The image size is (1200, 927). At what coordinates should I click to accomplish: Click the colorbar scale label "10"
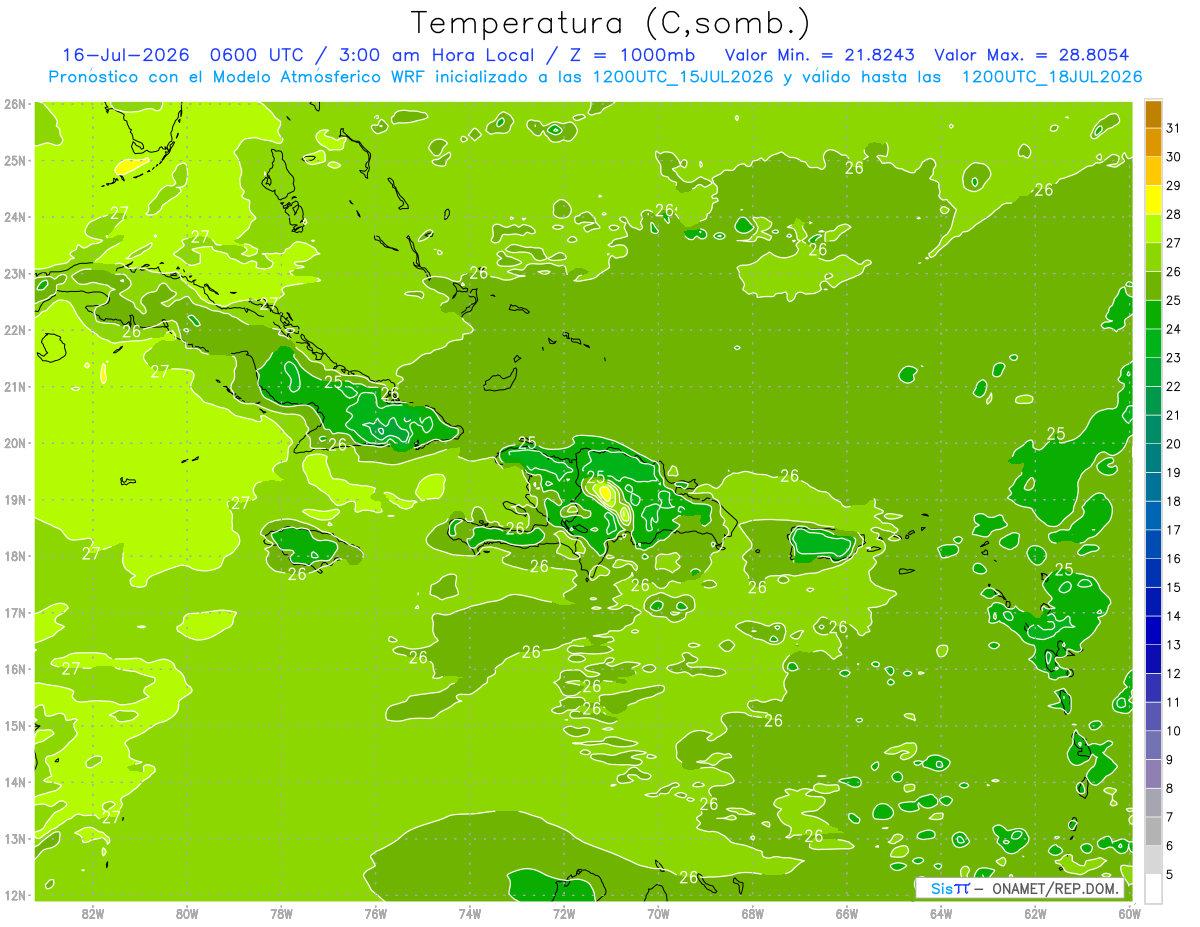pos(1174,731)
